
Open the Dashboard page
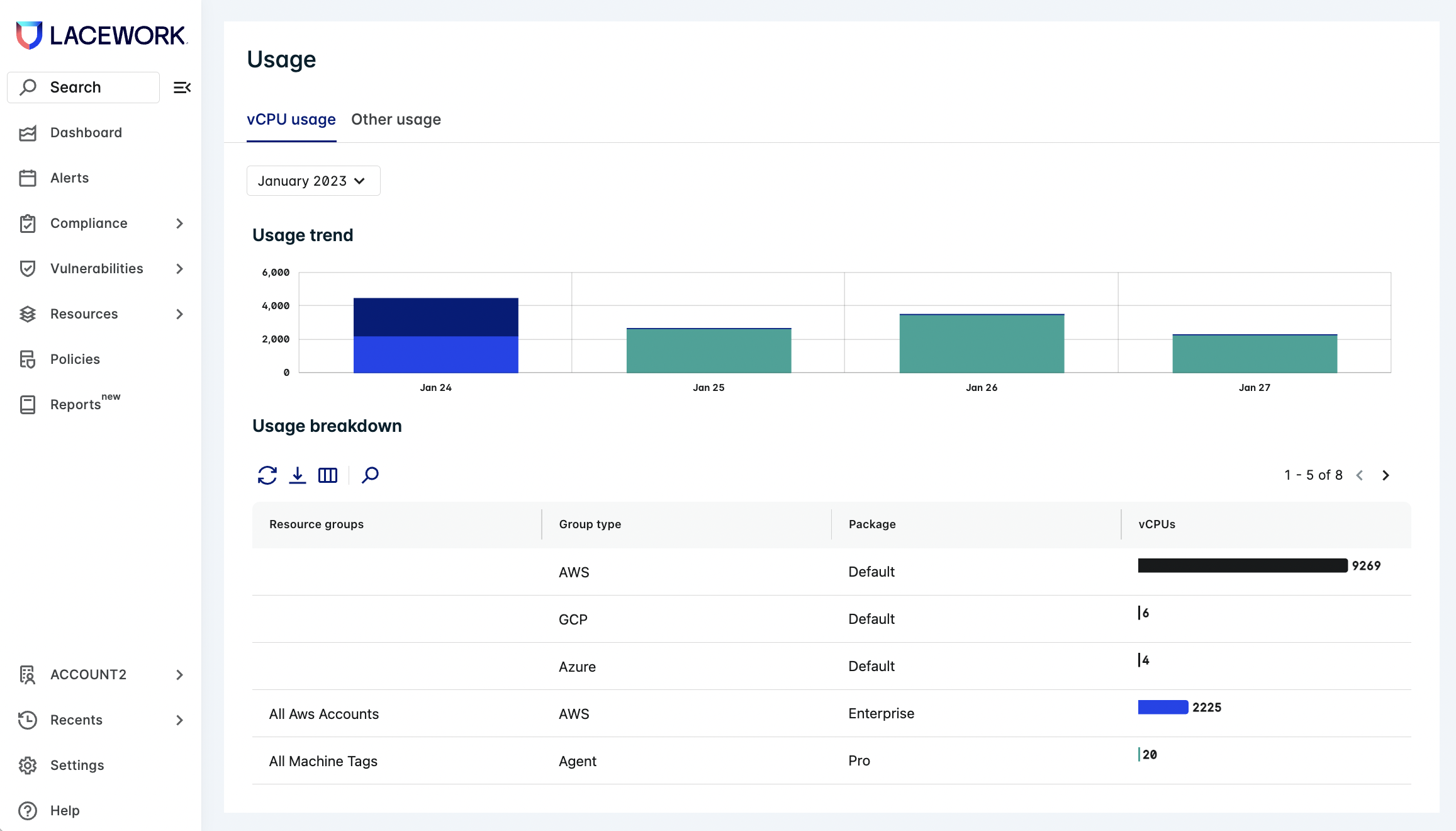point(86,132)
